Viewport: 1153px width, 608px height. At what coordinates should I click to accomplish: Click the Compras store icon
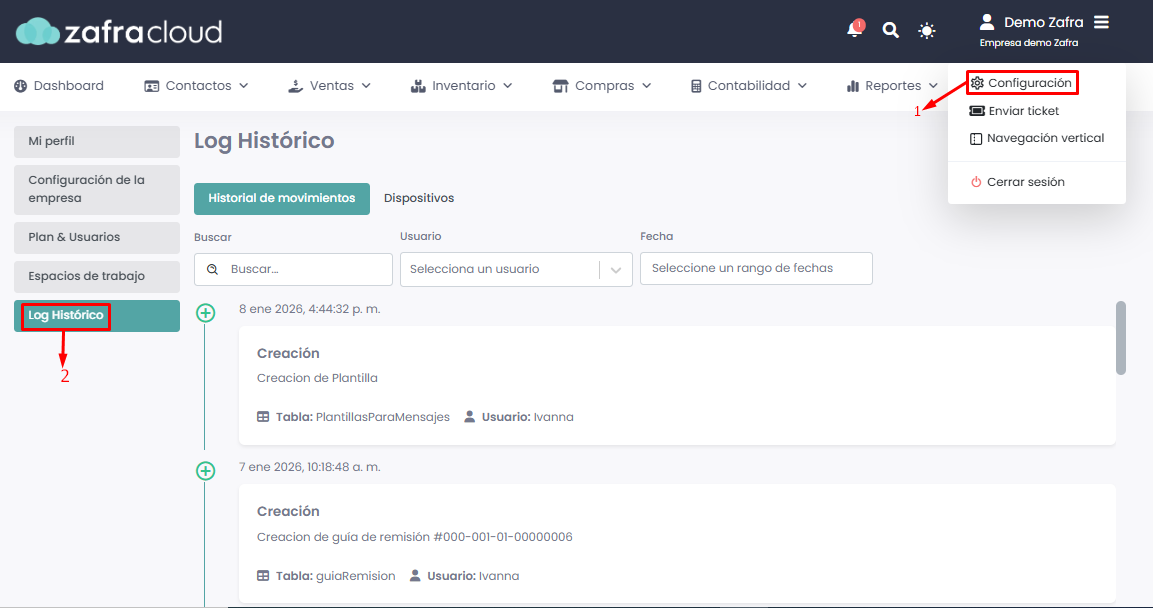560,86
